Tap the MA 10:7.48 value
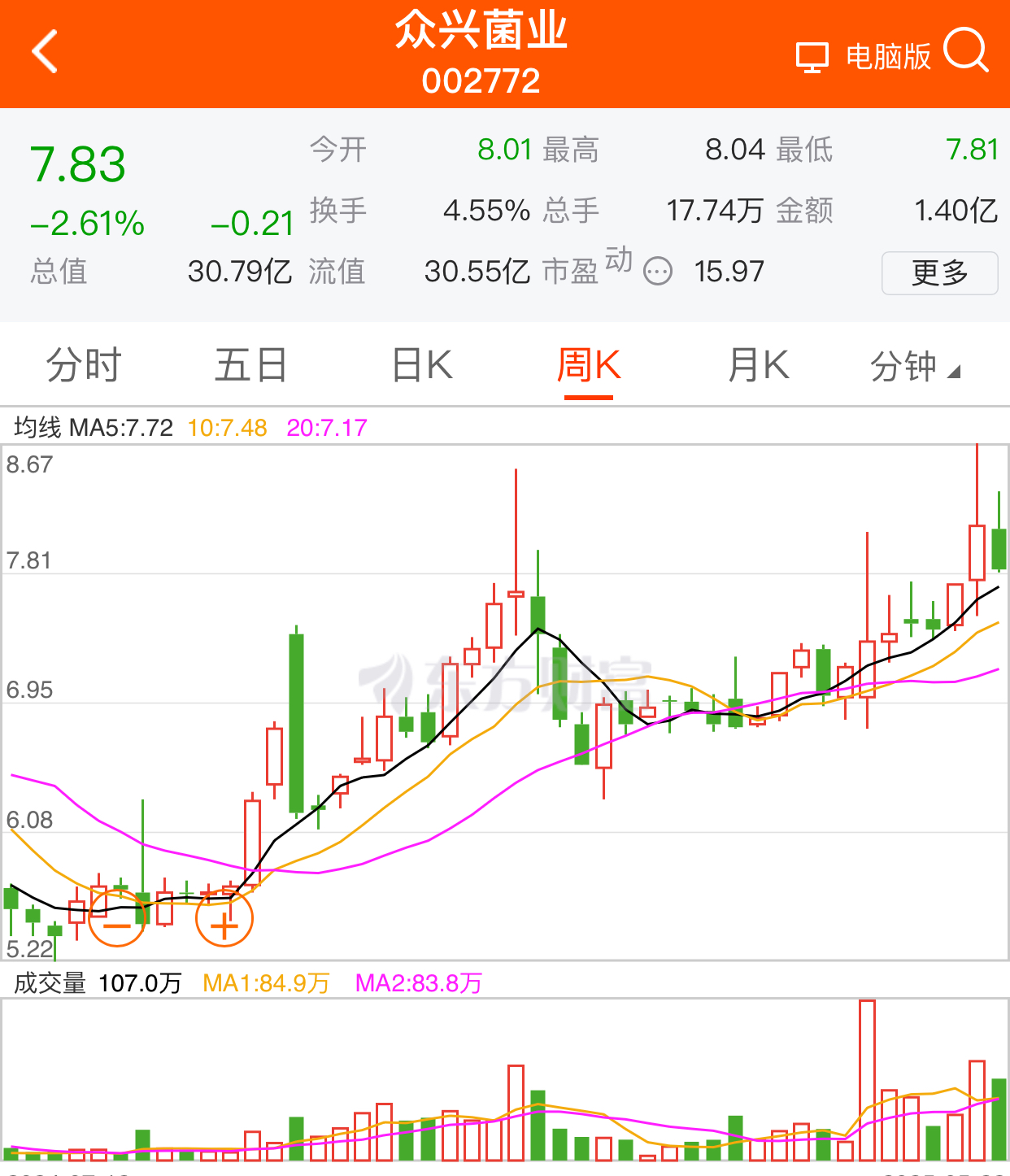Viewport: 1010px width, 1176px height. (x=227, y=427)
